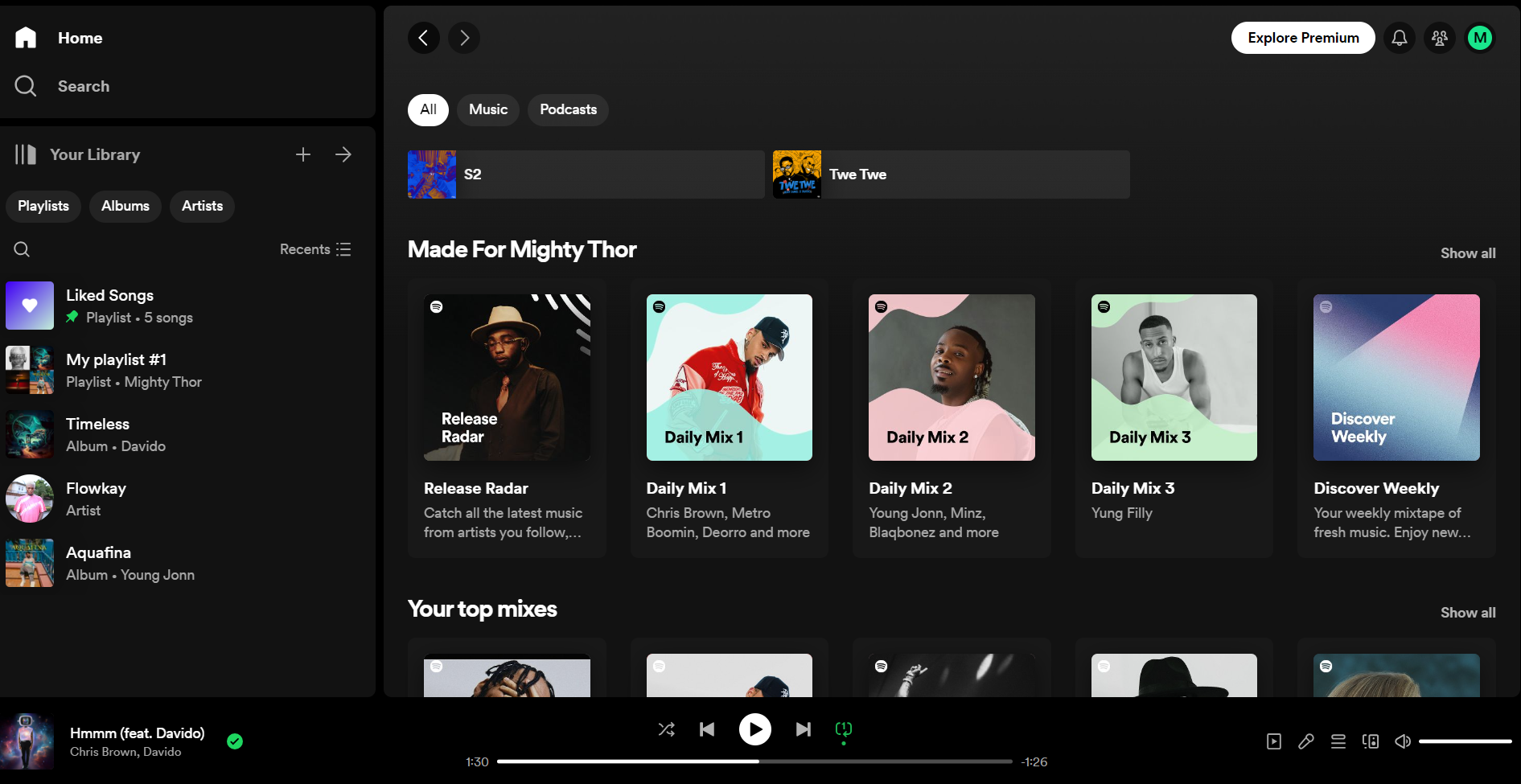Filter library by Playlists
The width and height of the screenshot is (1521, 784).
43,206
